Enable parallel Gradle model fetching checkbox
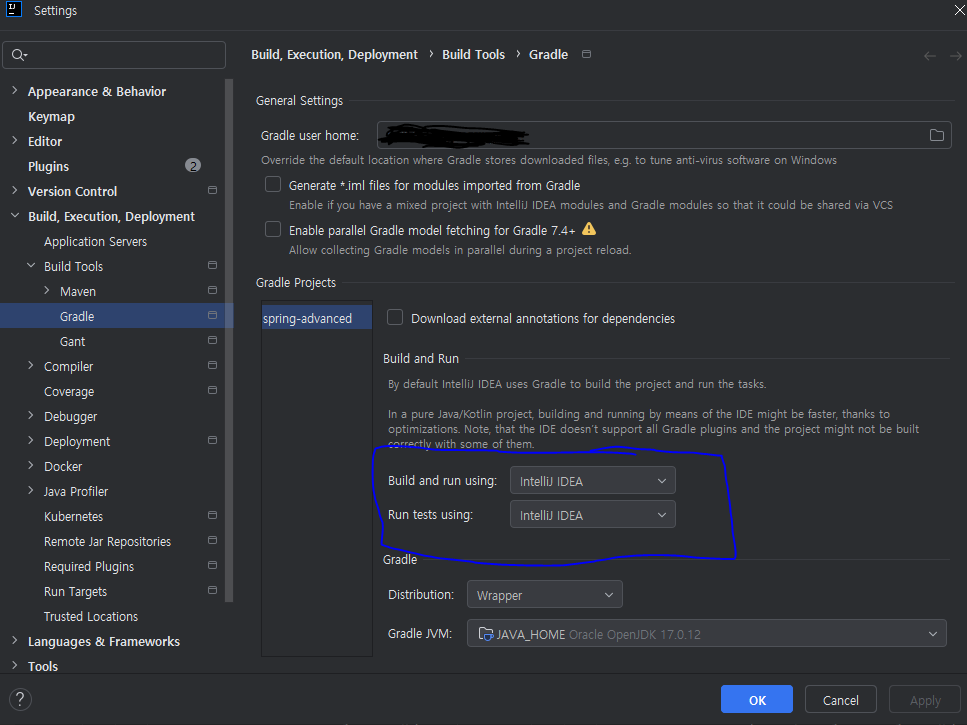 (273, 229)
